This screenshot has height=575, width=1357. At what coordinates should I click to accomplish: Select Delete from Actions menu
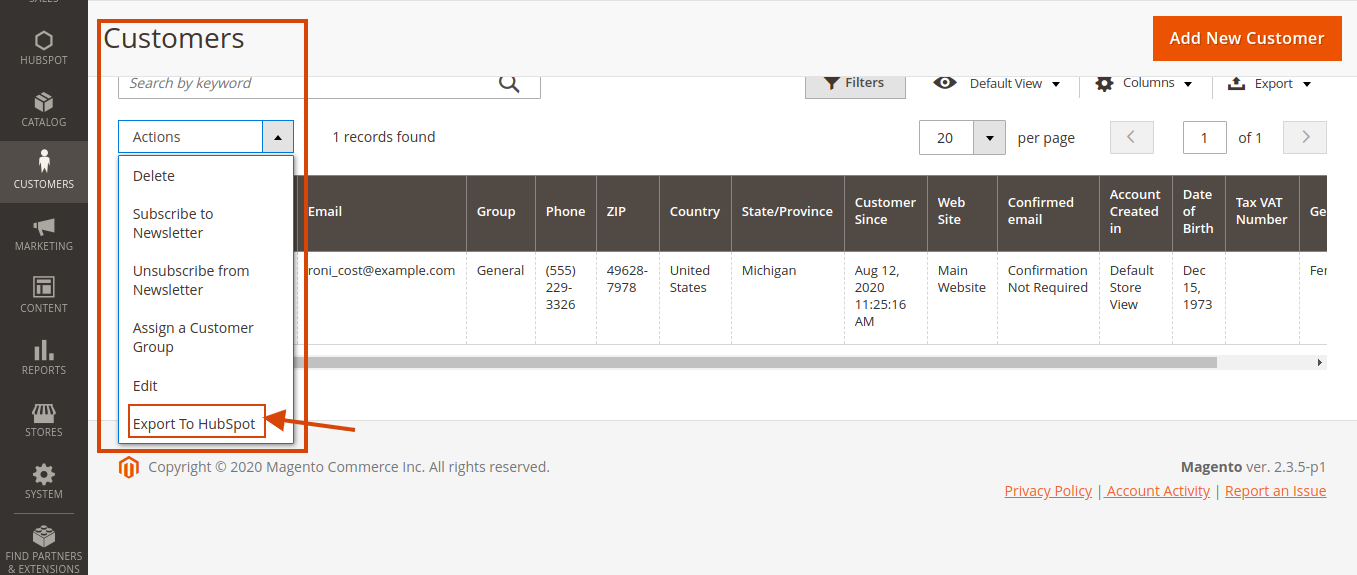click(x=154, y=176)
